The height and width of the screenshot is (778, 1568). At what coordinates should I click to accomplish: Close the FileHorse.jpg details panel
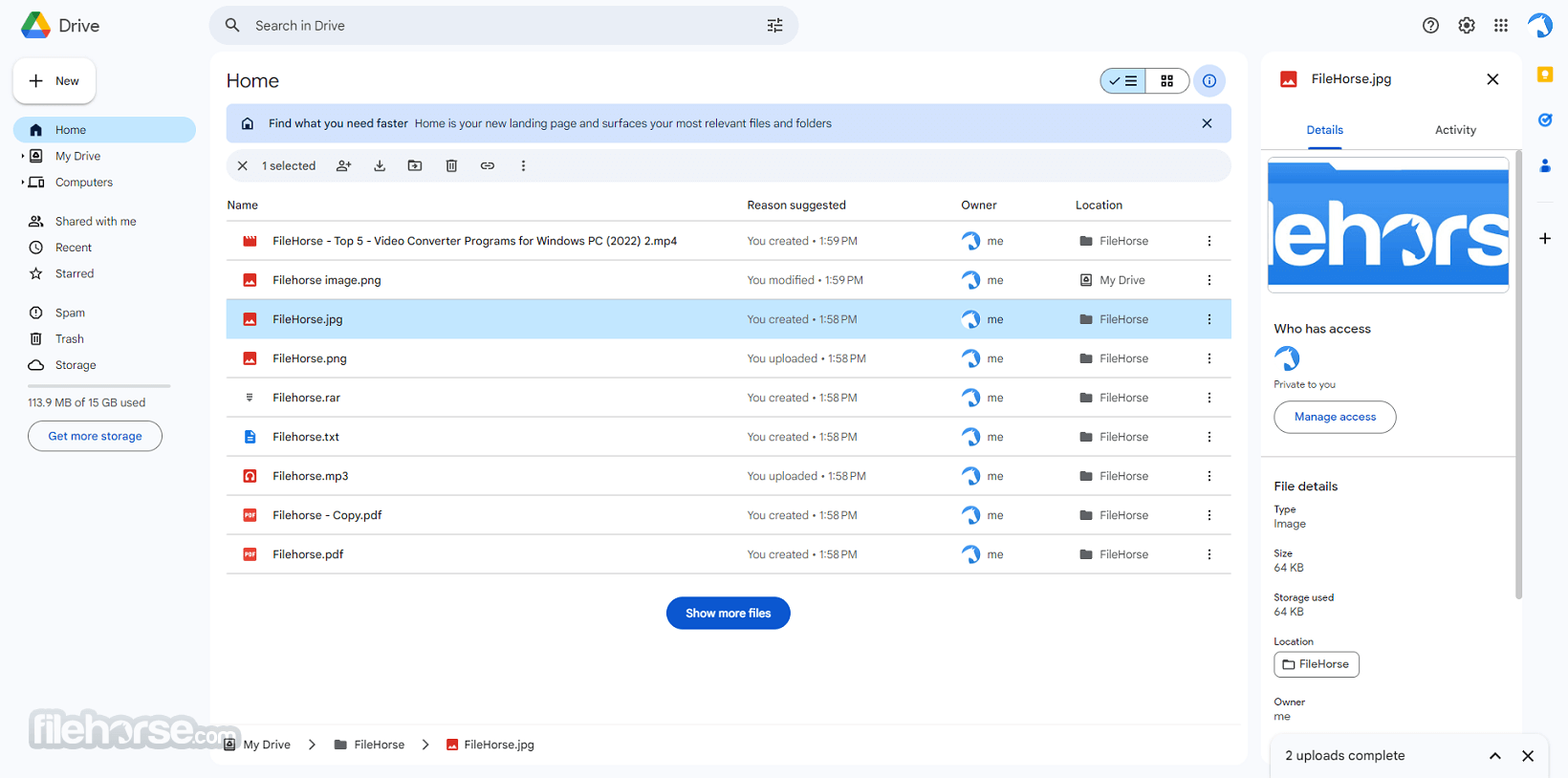coord(1492,79)
